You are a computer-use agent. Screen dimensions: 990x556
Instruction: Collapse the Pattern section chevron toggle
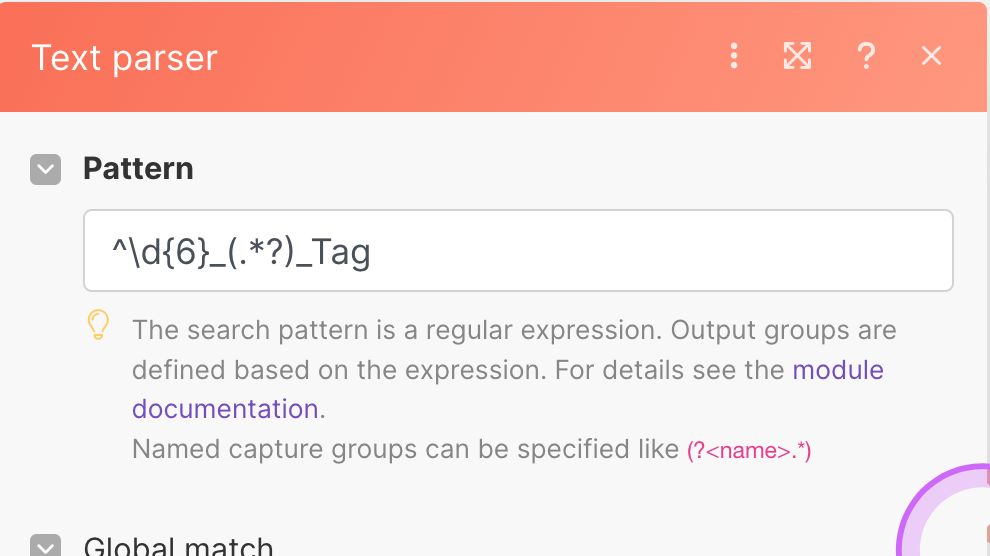click(x=45, y=169)
